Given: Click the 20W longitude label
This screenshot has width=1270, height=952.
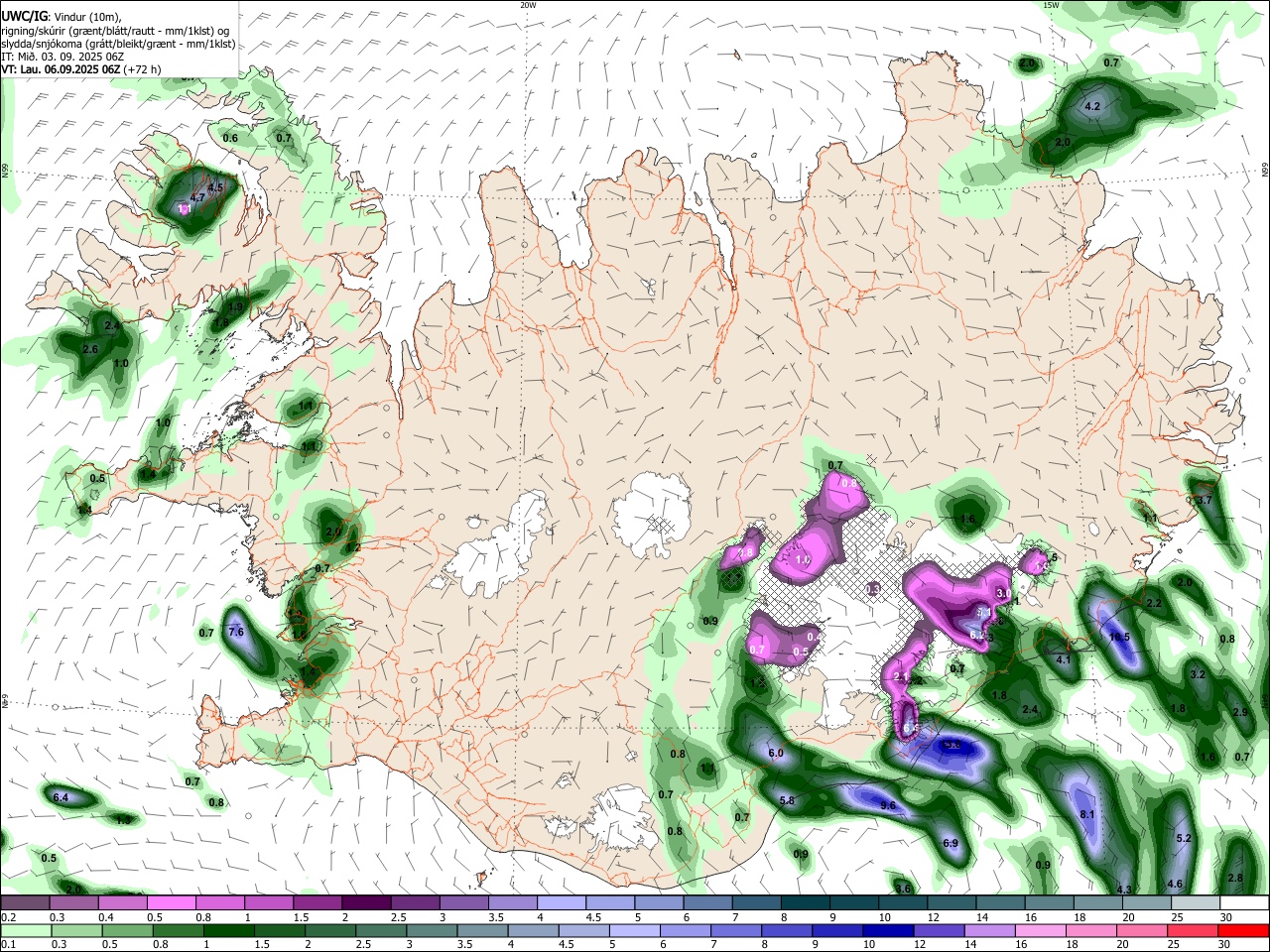Looking at the screenshot, I should point(529,5).
